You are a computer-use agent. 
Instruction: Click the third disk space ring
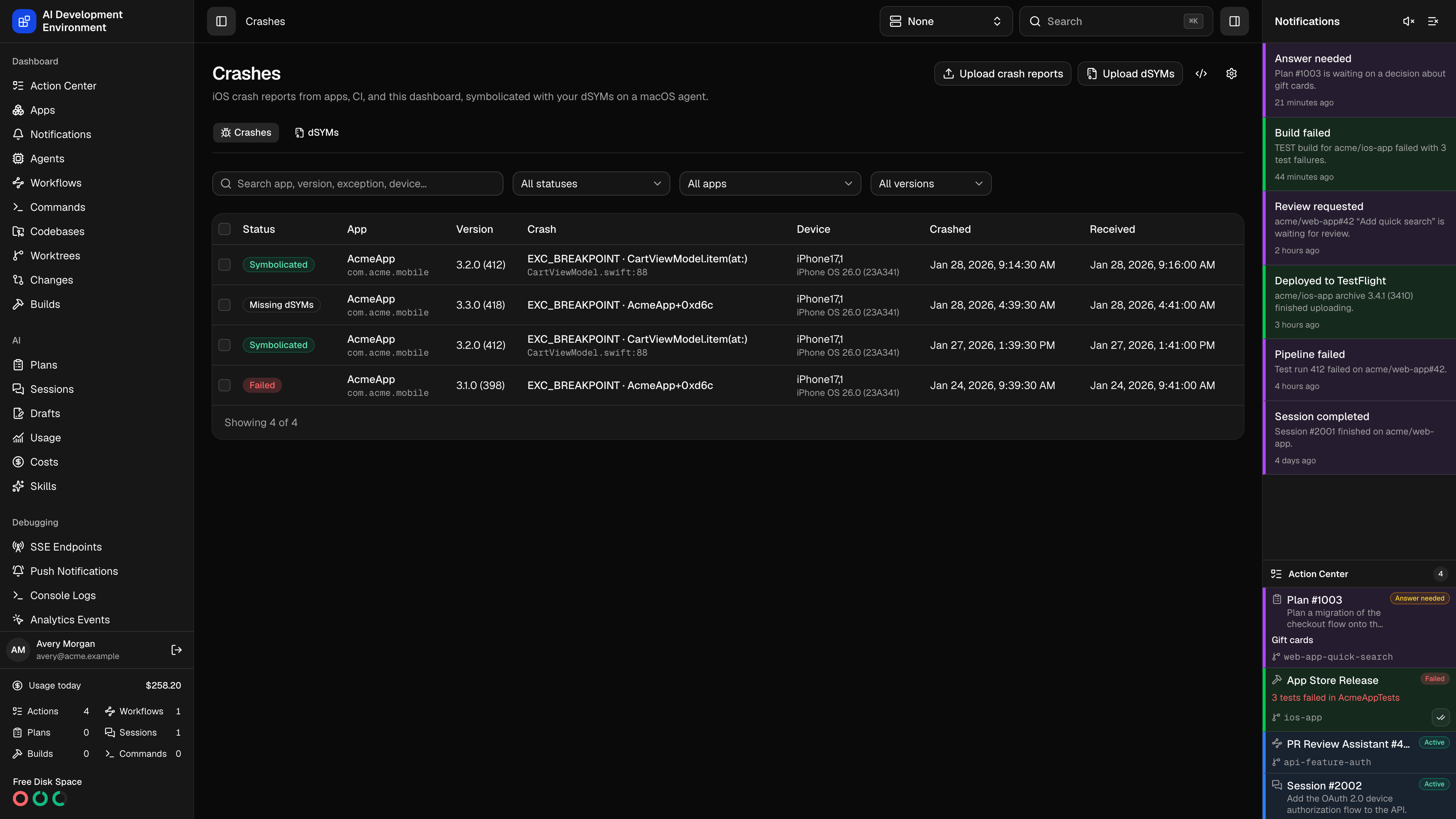click(x=60, y=799)
